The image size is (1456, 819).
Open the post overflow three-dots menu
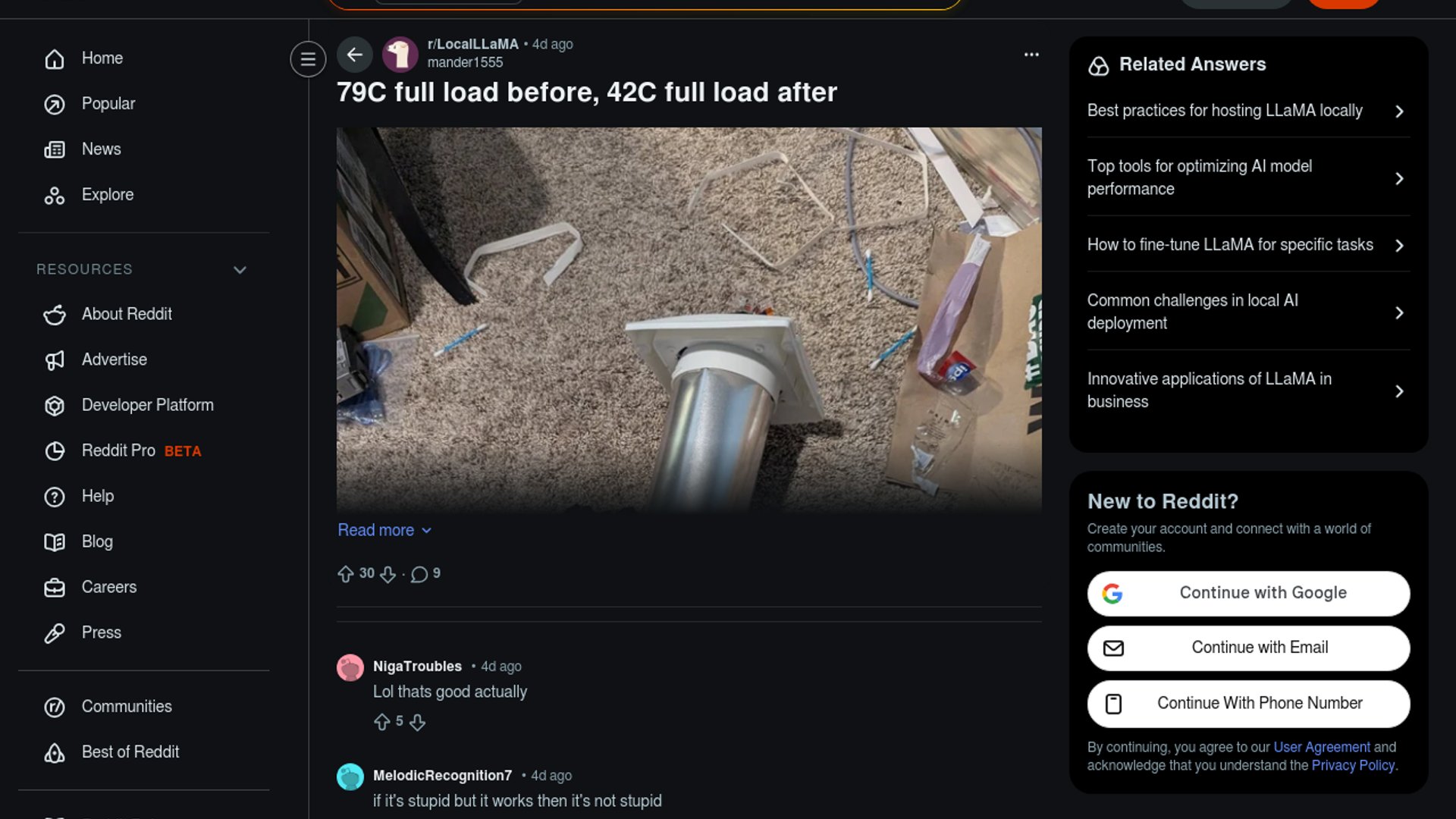pyautogui.click(x=1031, y=55)
